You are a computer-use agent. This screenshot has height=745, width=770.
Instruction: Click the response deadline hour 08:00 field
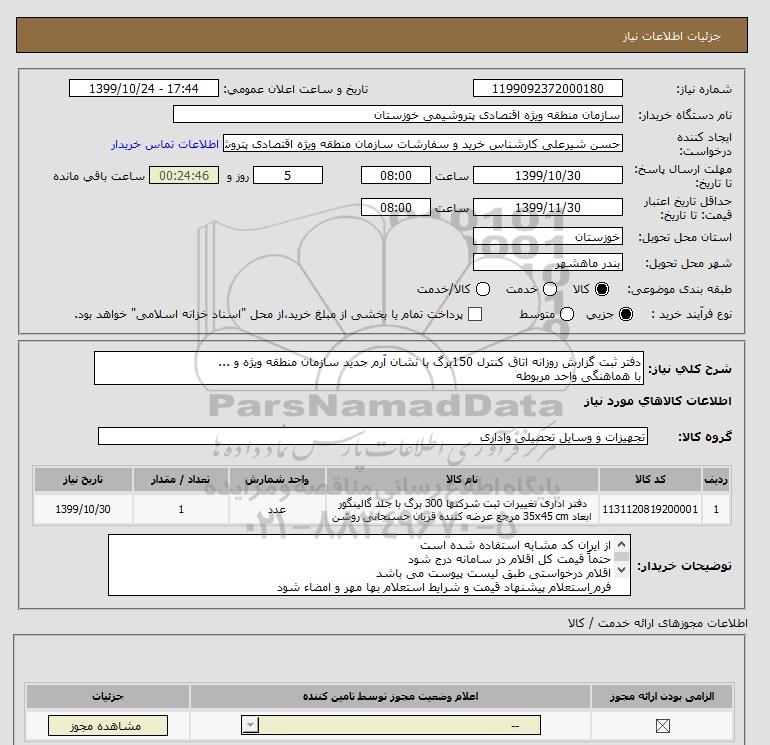(x=396, y=175)
